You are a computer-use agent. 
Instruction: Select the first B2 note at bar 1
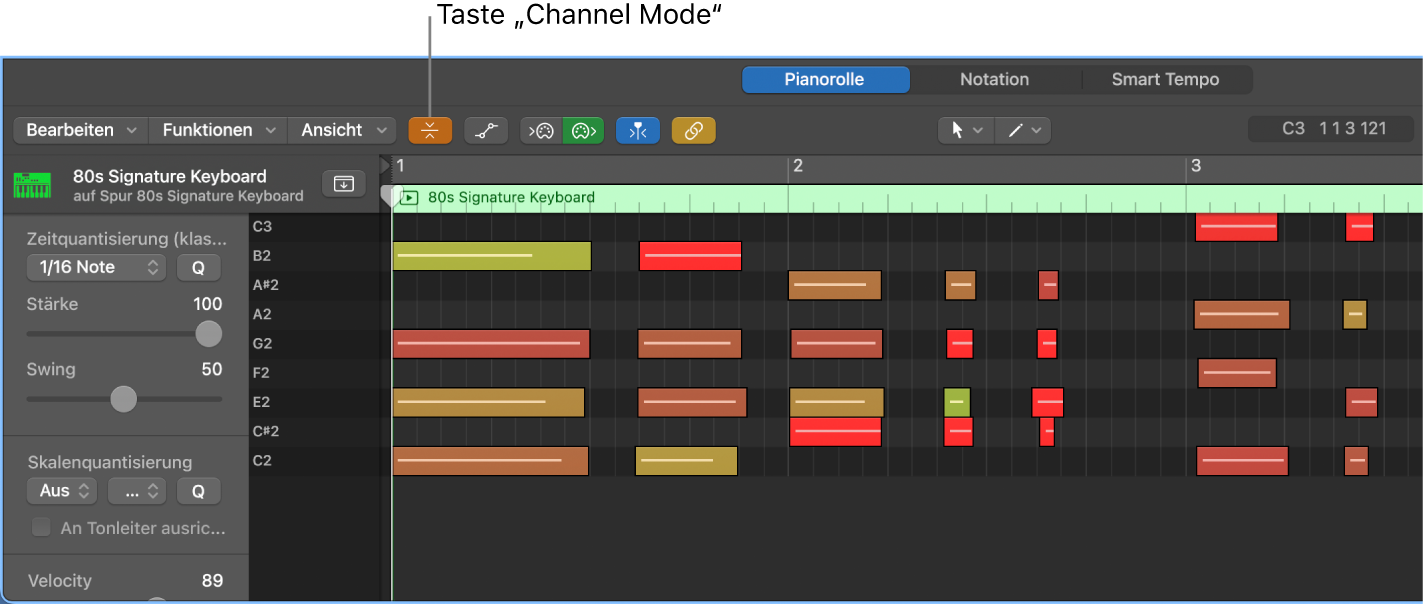coord(491,256)
